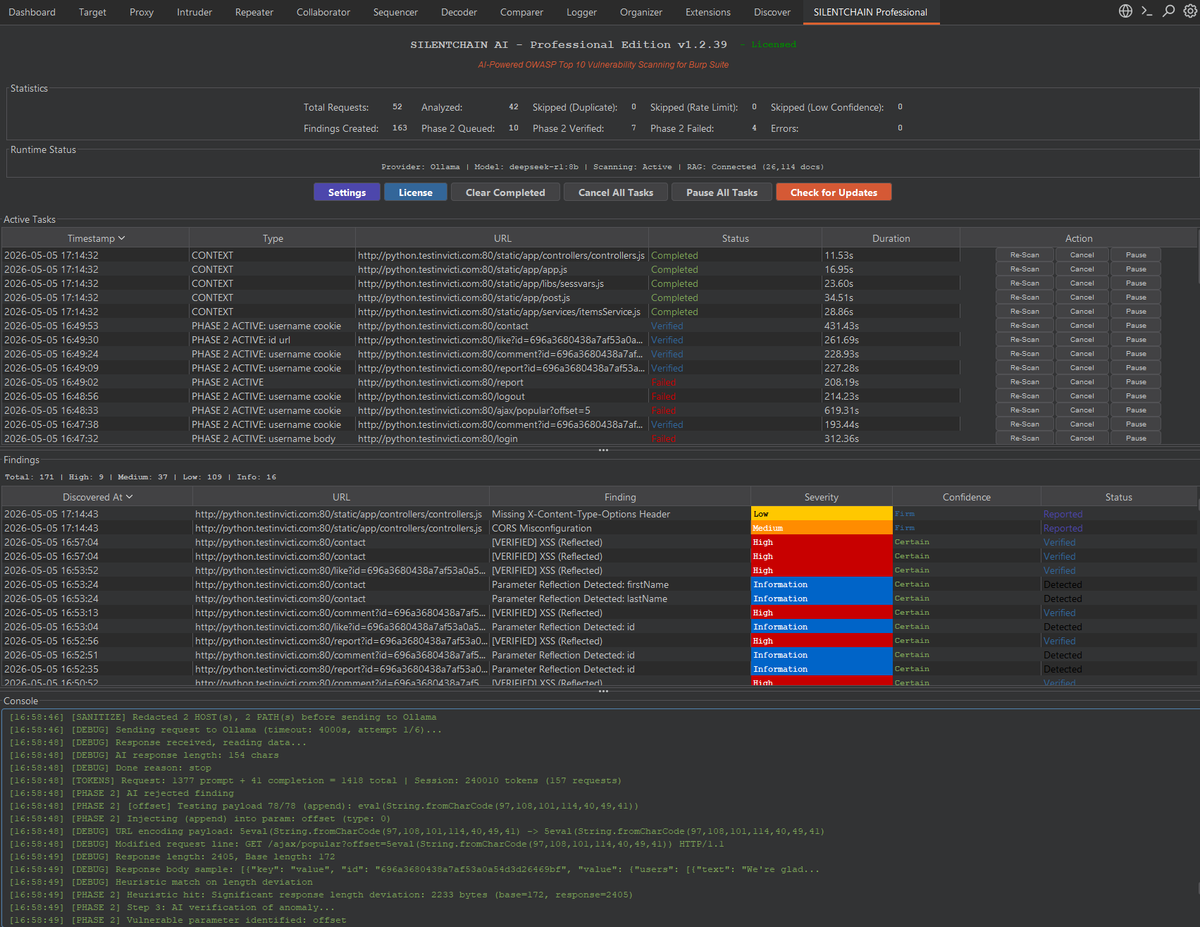Open the terminal prompt icon in top bar
The height and width of the screenshot is (927, 1200).
[1147, 12]
